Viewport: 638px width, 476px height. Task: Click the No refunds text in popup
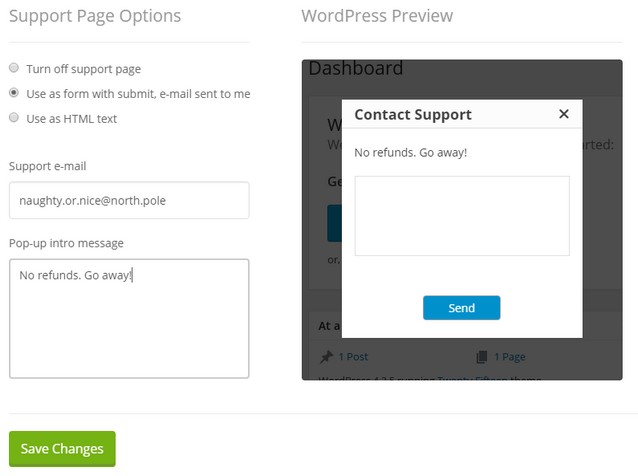coord(411,152)
